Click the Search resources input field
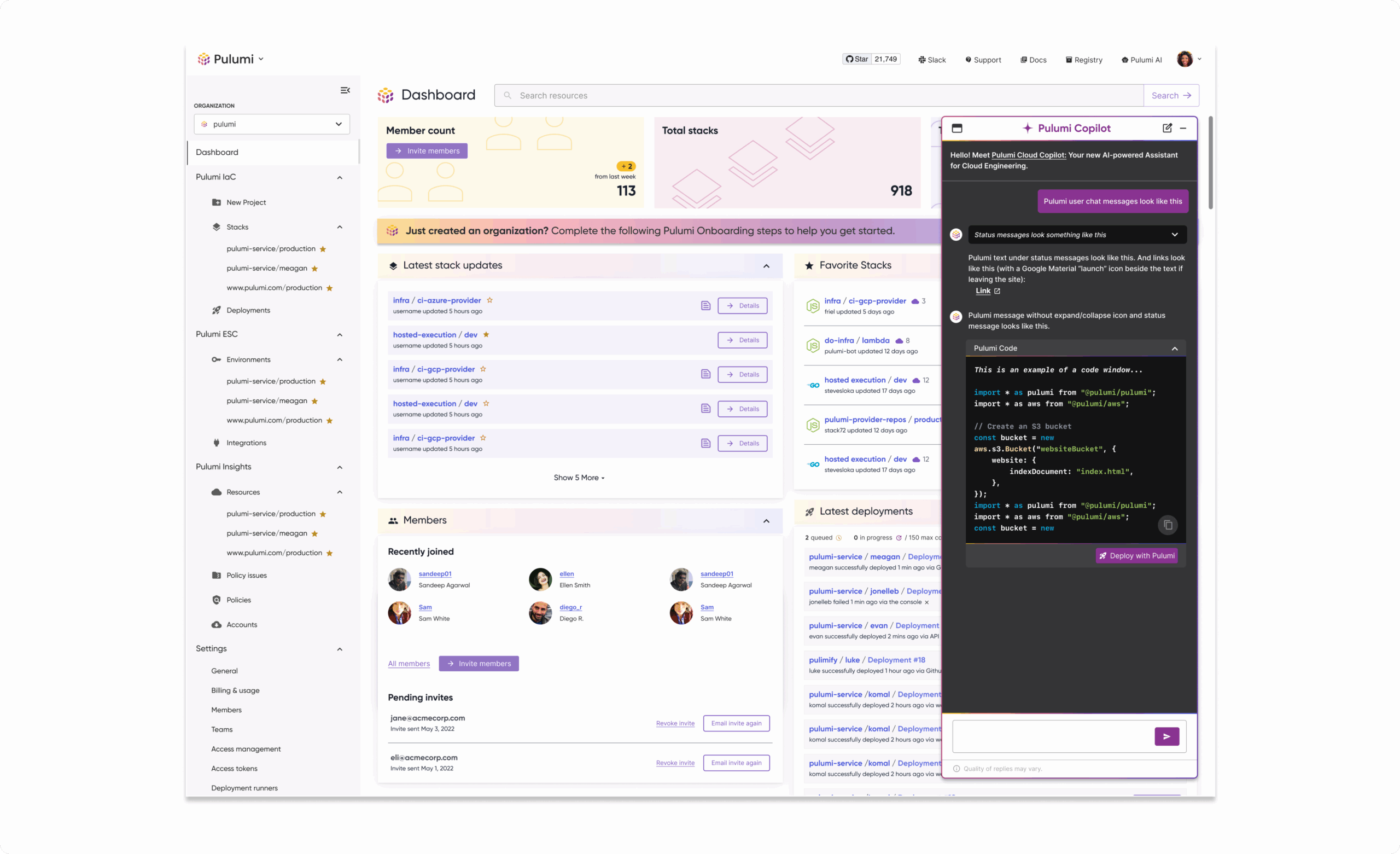The width and height of the screenshot is (1400, 854). point(818,96)
